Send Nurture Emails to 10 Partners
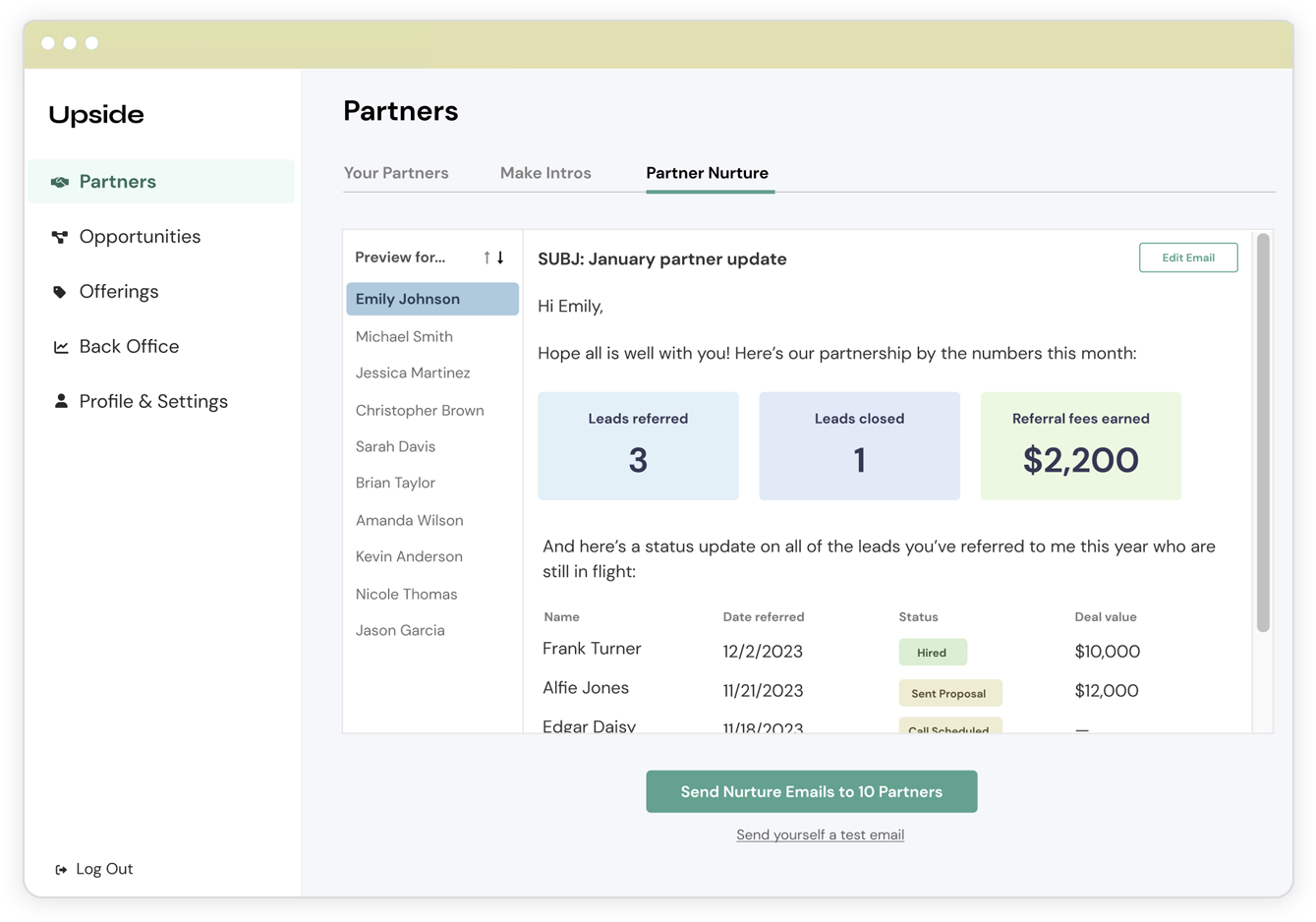 (812, 791)
